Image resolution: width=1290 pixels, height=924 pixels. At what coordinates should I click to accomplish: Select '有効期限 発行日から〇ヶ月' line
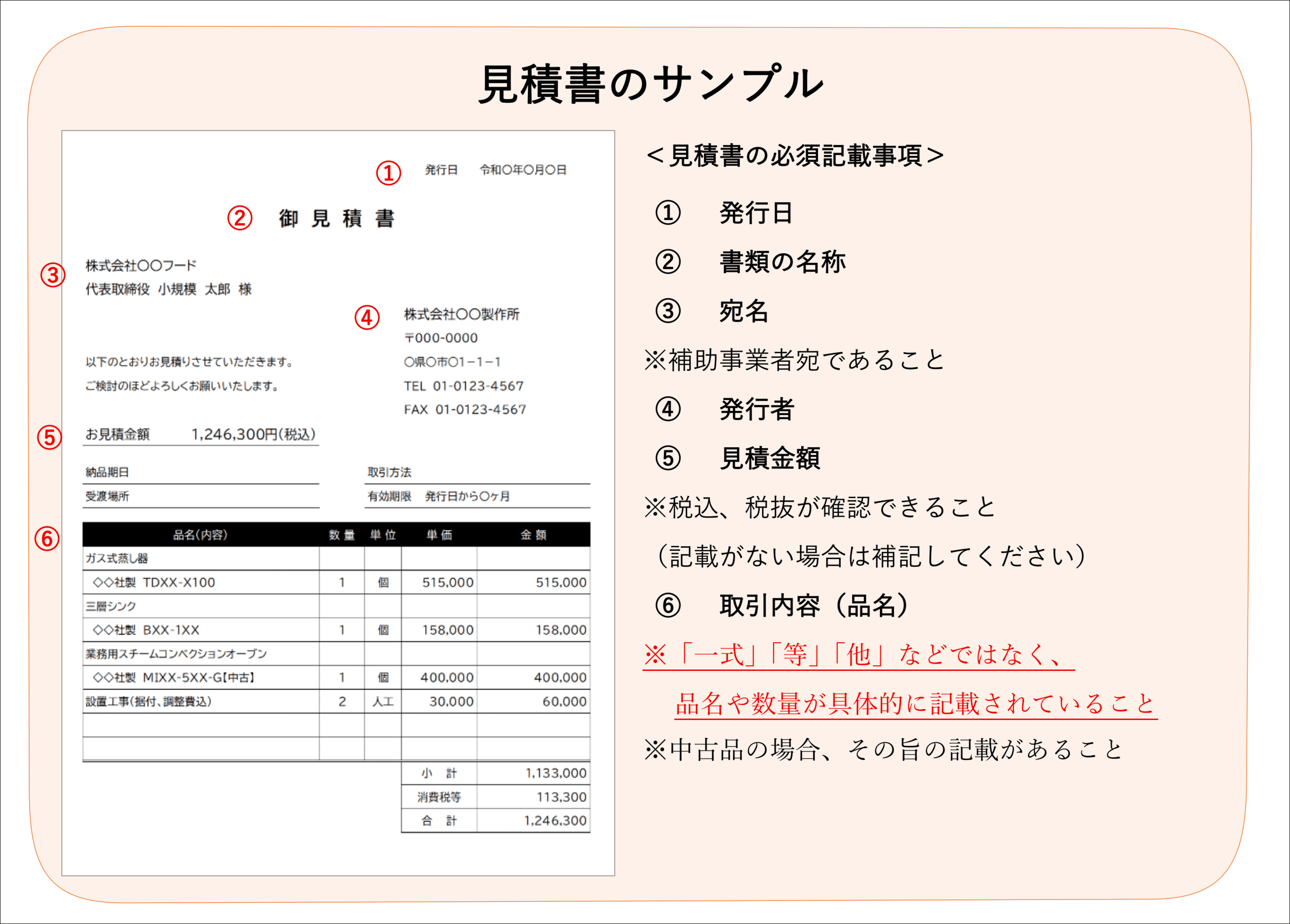point(438,496)
